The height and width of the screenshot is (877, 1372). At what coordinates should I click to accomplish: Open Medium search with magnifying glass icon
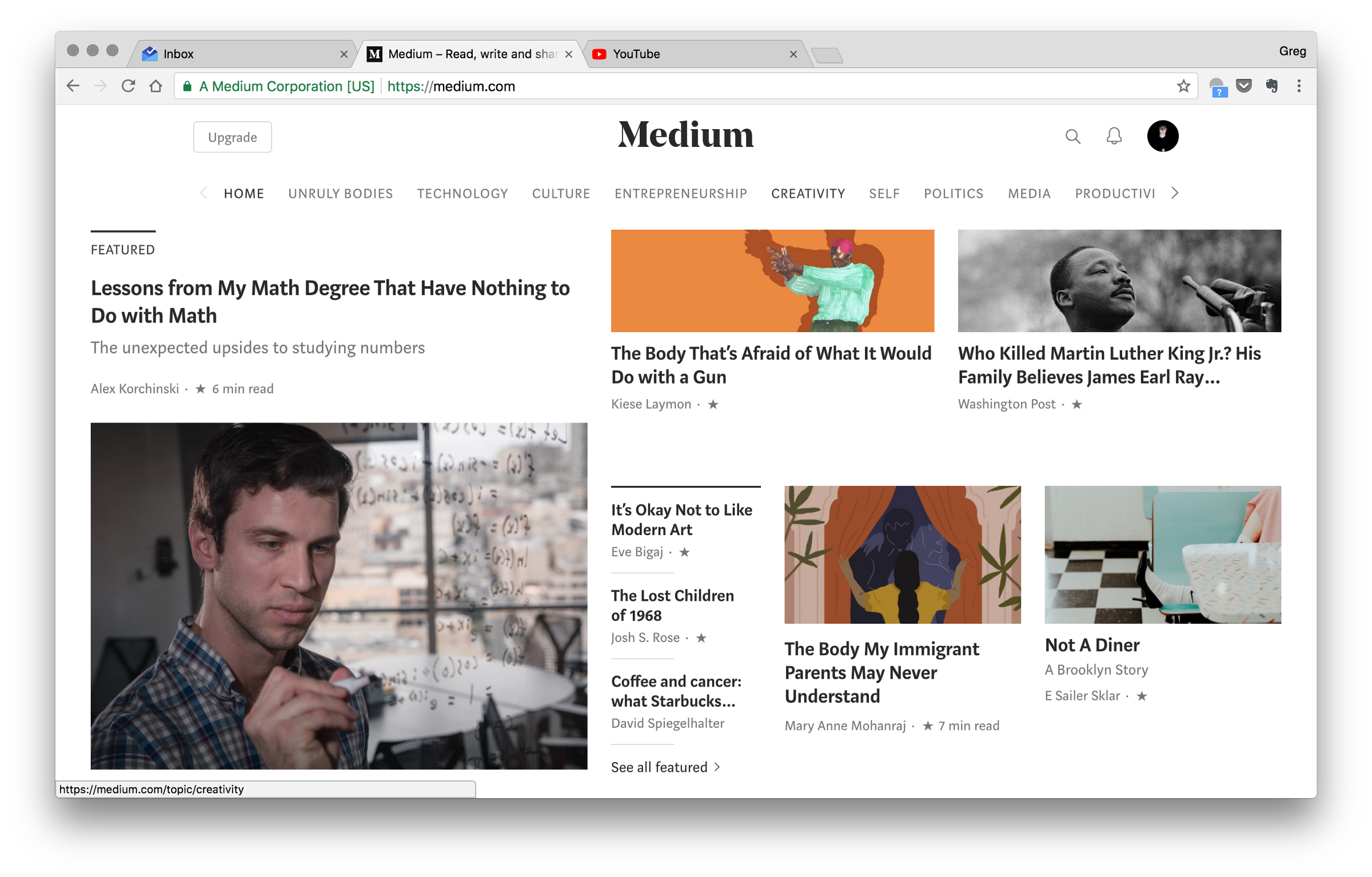tap(1072, 137)
